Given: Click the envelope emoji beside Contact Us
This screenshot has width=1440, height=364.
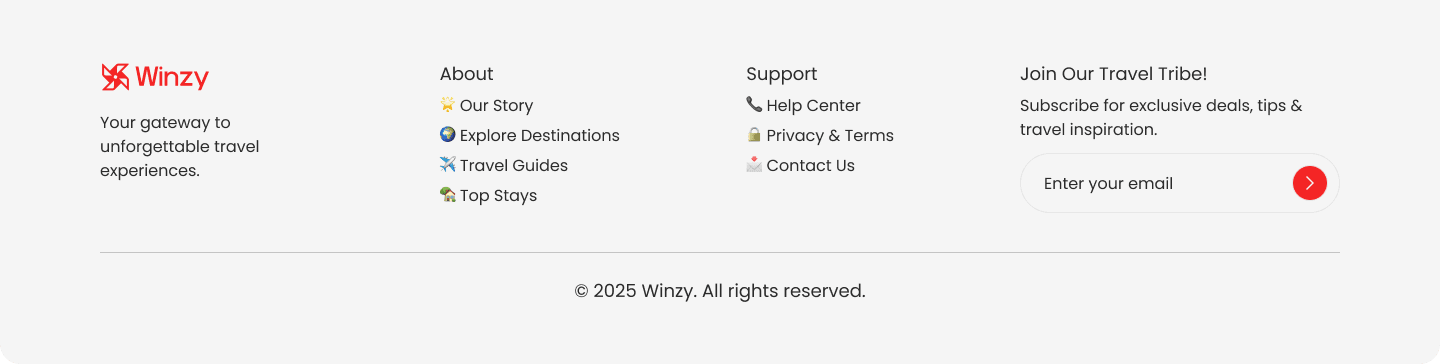Looking at the screenshot, I should point(754,164).
